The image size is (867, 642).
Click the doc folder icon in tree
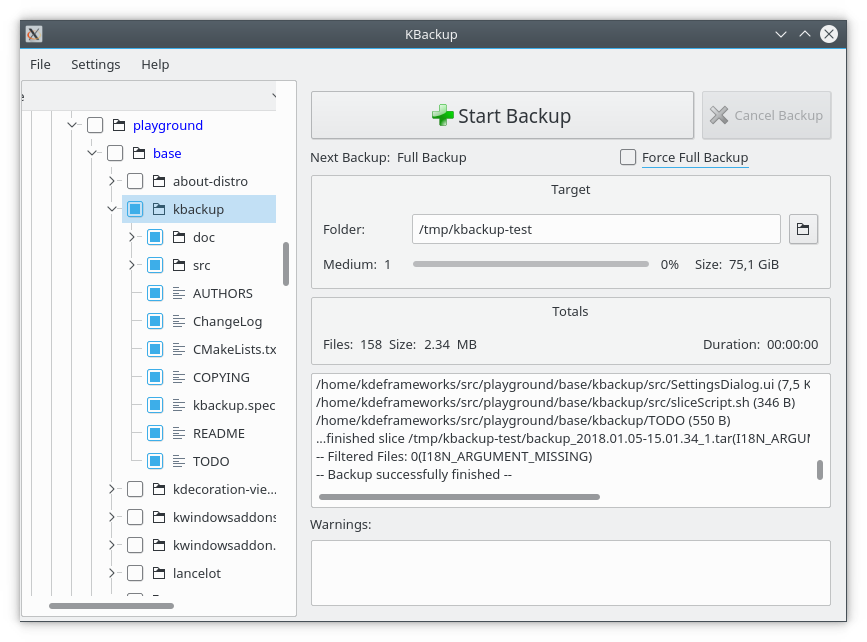tap(179, 238)
